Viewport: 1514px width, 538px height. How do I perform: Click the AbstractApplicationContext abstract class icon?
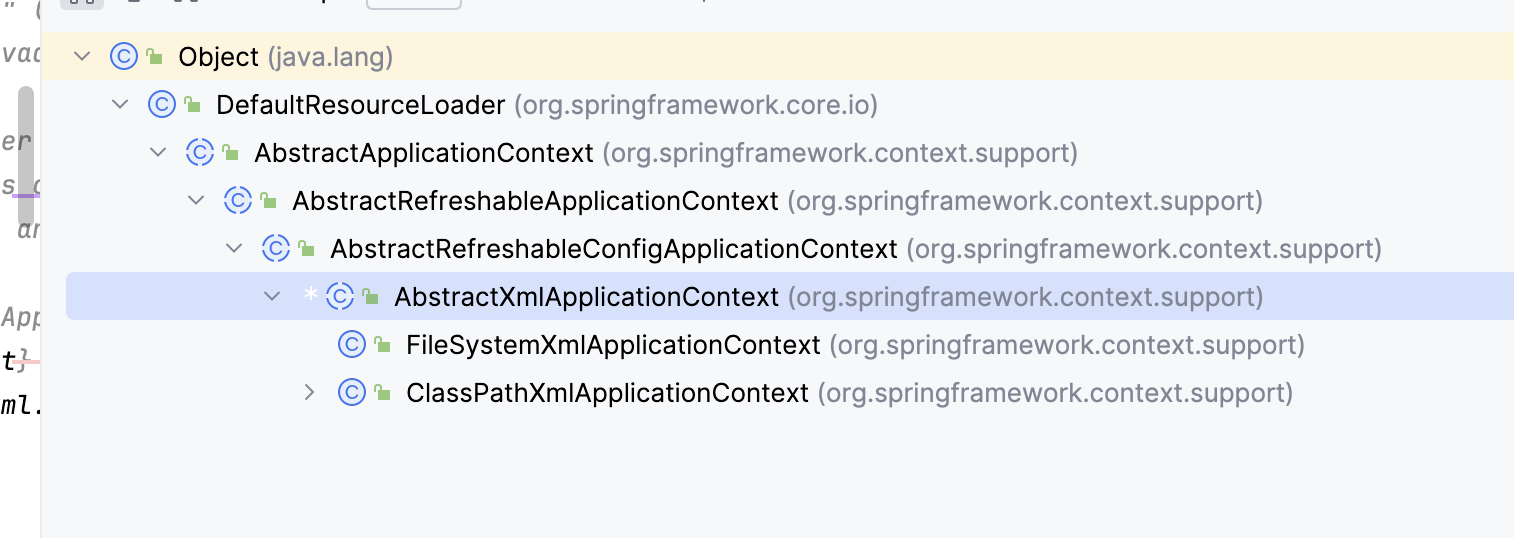coord(199,153)
